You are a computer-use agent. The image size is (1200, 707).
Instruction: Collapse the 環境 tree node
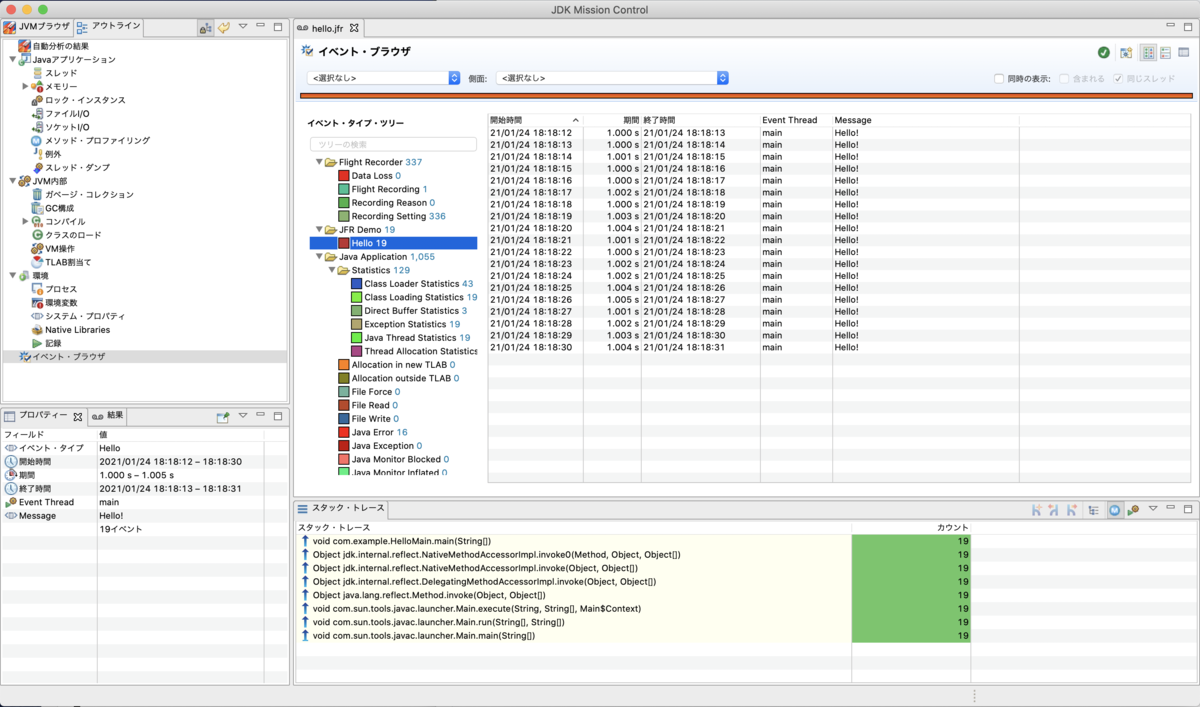point(13,276)
